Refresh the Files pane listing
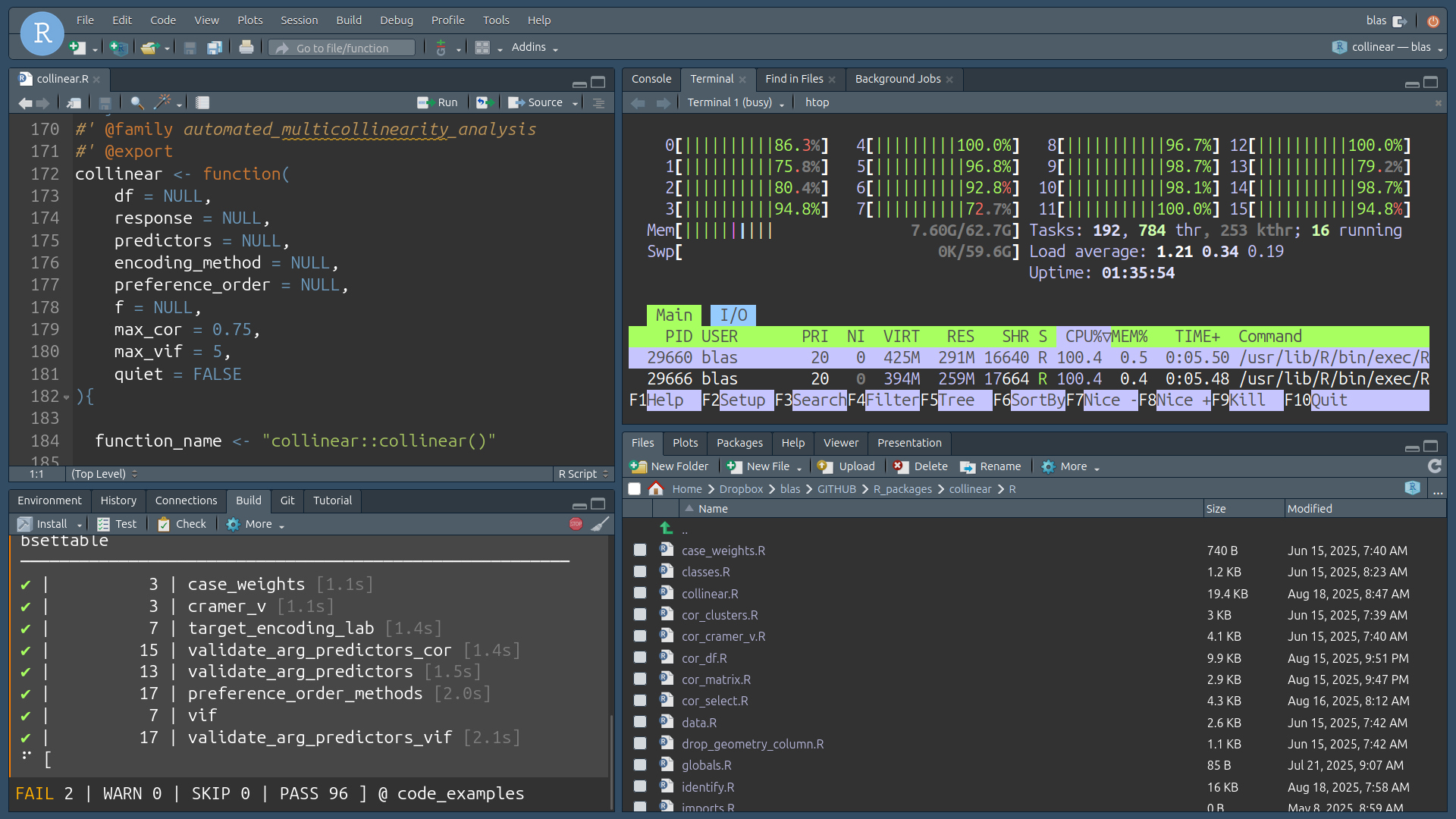 click(1434, 466)
